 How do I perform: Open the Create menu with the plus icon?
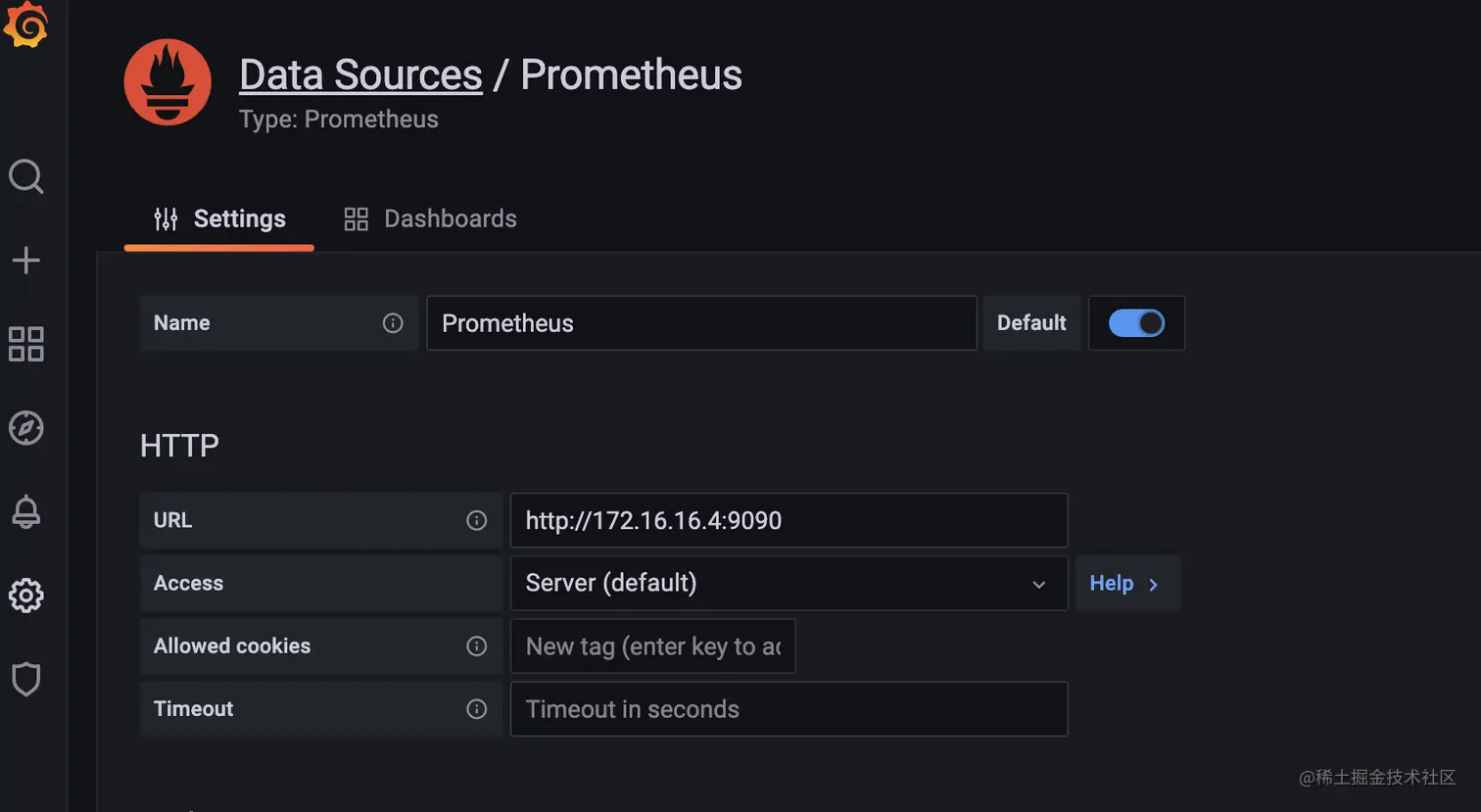tap(24, 260)
